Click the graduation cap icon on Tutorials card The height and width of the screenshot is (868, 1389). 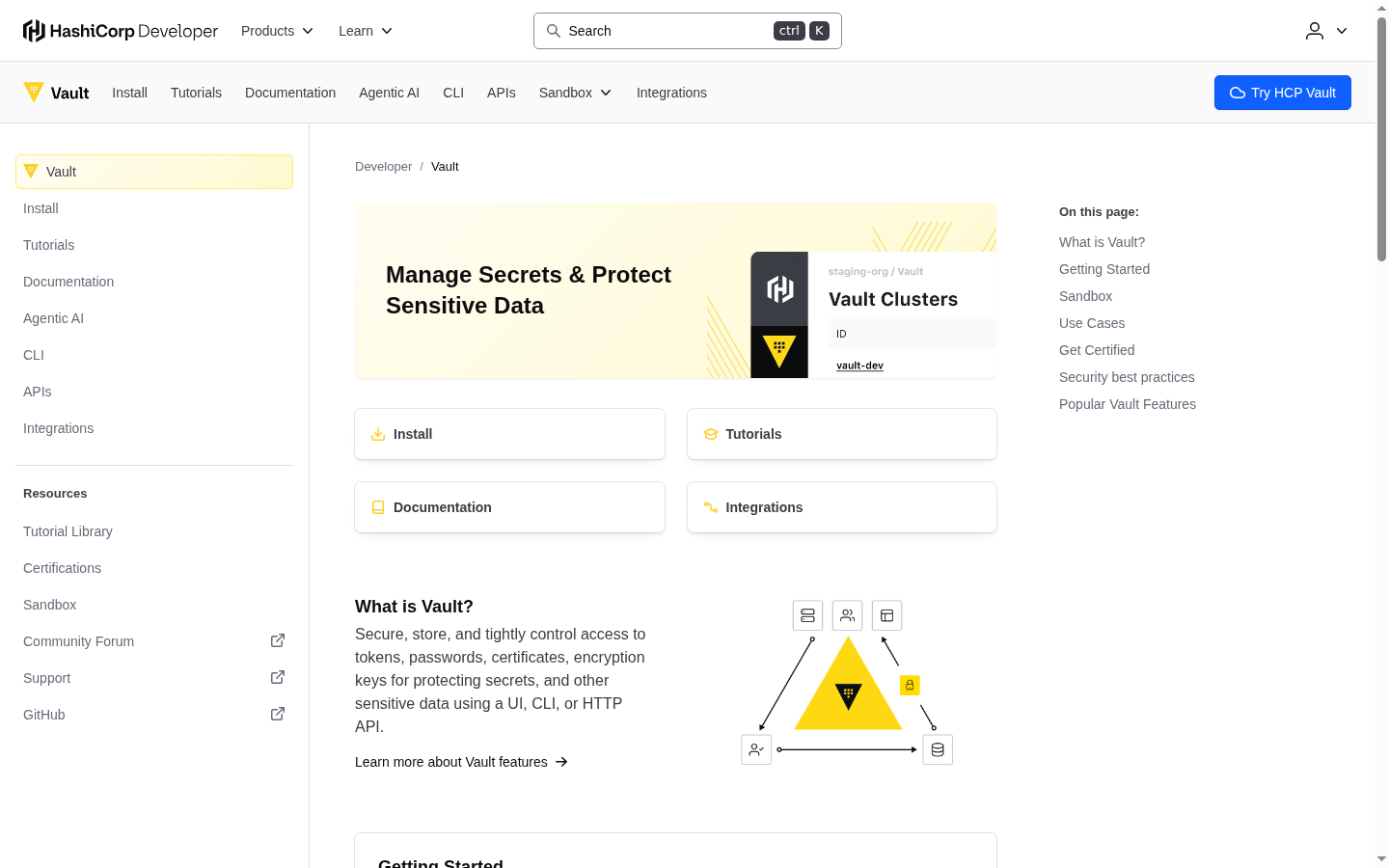pos(711,434)
